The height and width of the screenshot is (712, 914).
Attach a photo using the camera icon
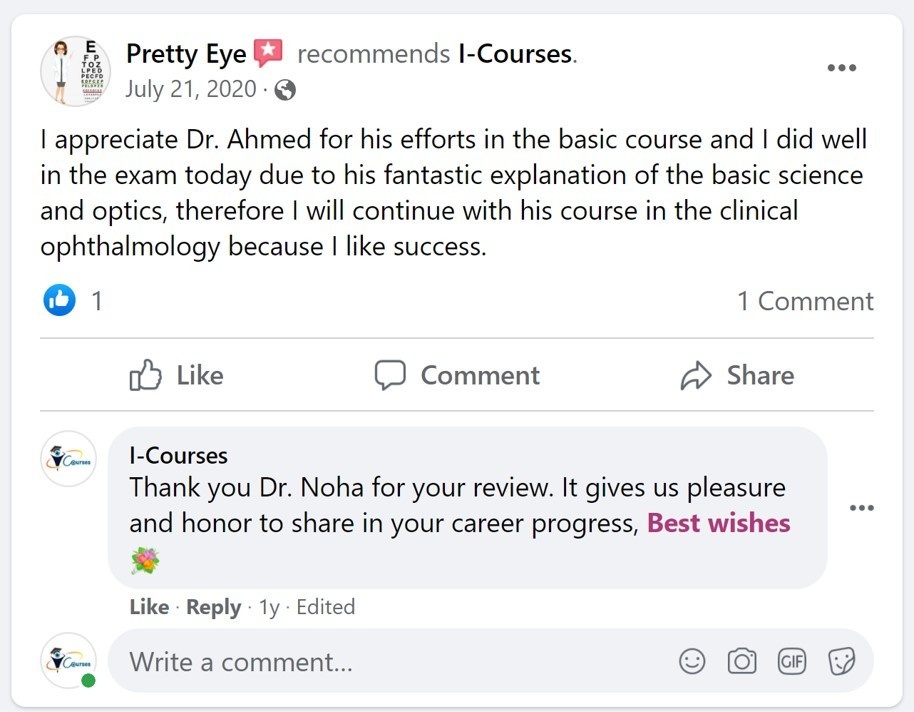point(741,661)
